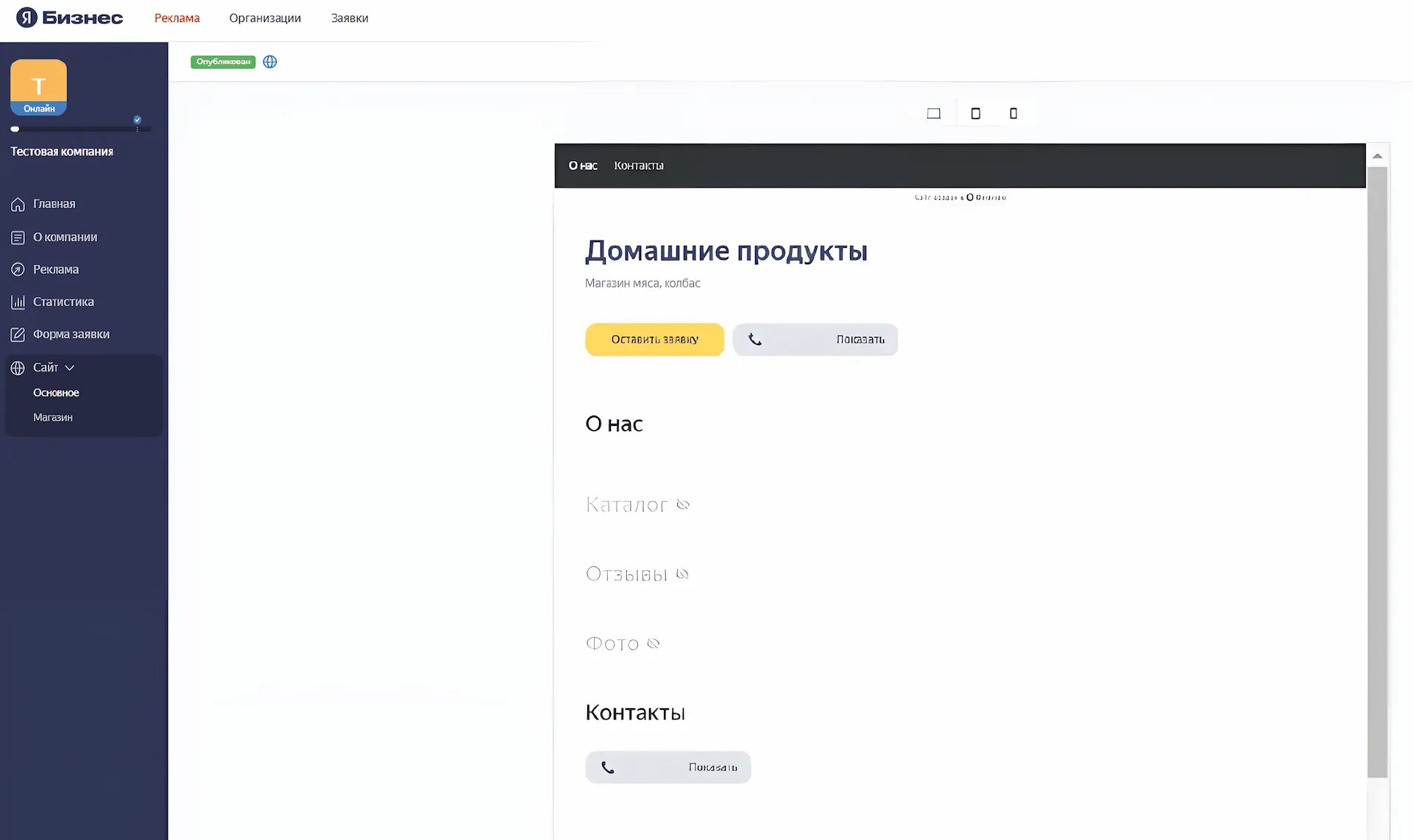Switch preview to desktop view icon
This screenshot has width=1413, height=840.
(933, 113)
